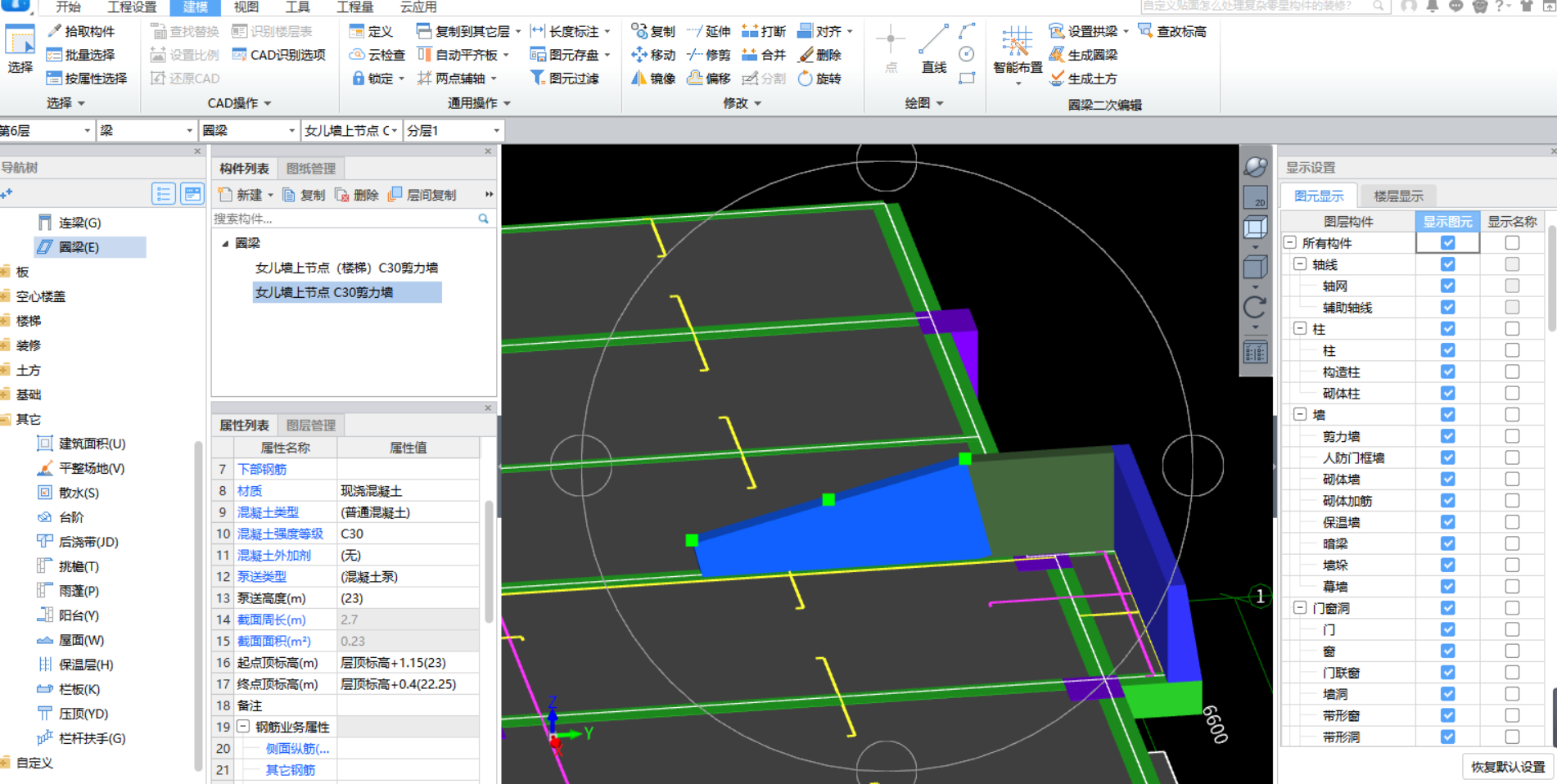Collapse the 门窗洞 group in display settings
This screenshot has height=784, width=1557.
click(1300, 607)
